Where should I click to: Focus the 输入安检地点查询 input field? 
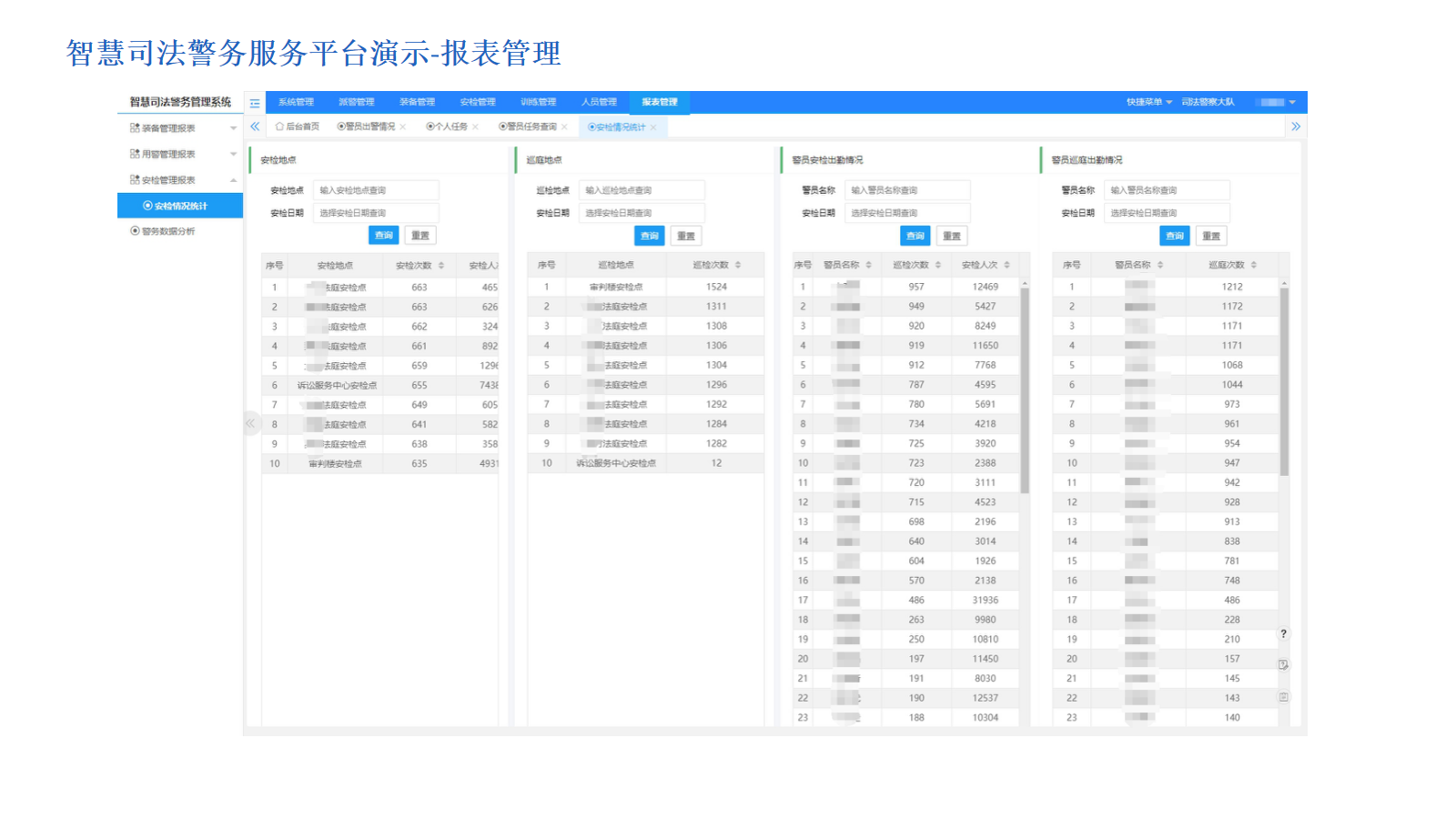coord(376,190)
